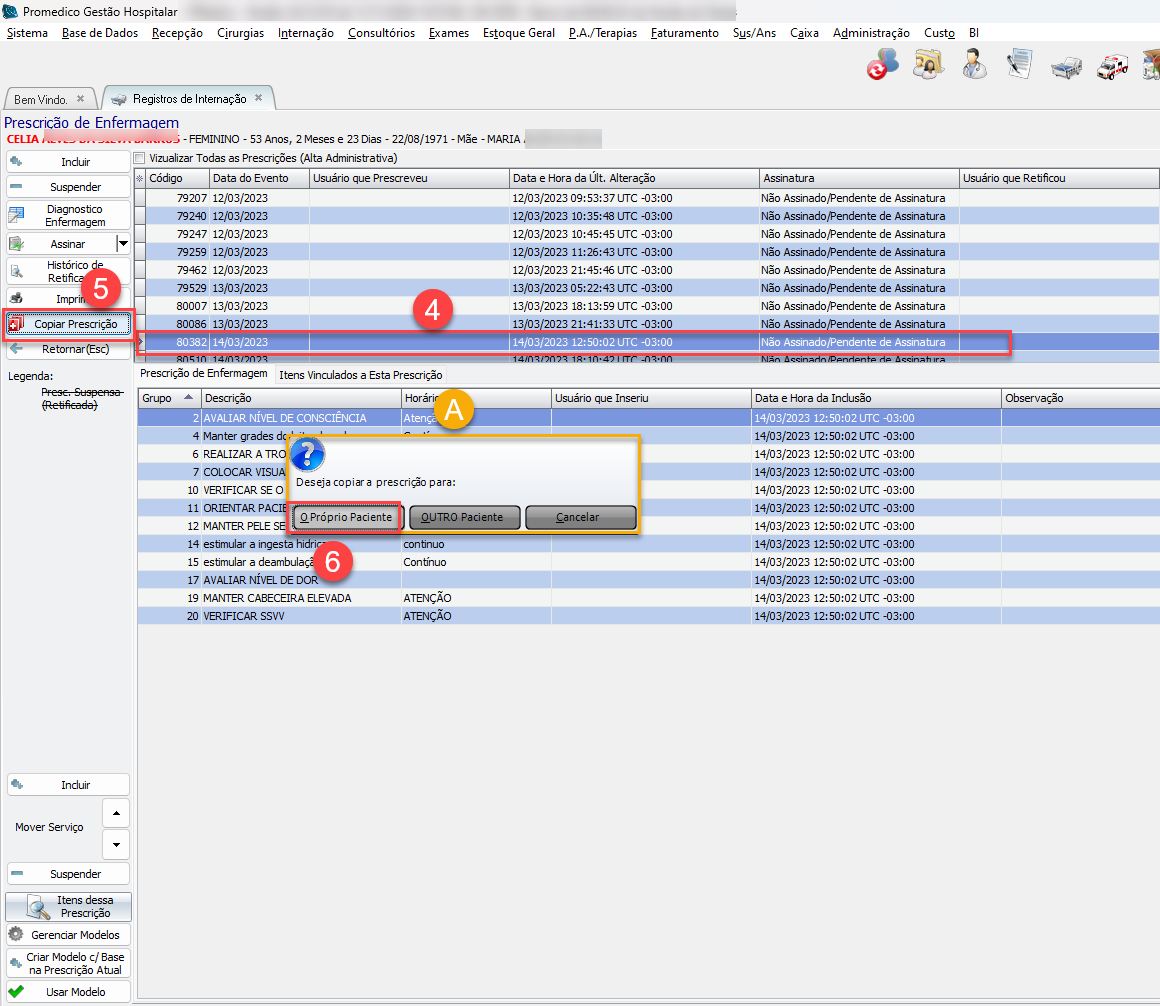Open the Faturamento menu
This screenshot has height=1006, width=1160.
pyautogui.click(x=684, y=33)
